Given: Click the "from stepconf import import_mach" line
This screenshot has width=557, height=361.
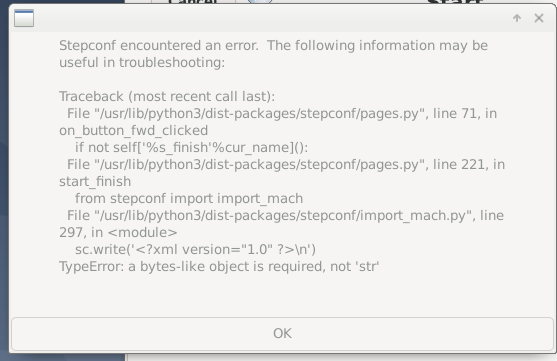Looking at the screenshot, I should point(189,199).
